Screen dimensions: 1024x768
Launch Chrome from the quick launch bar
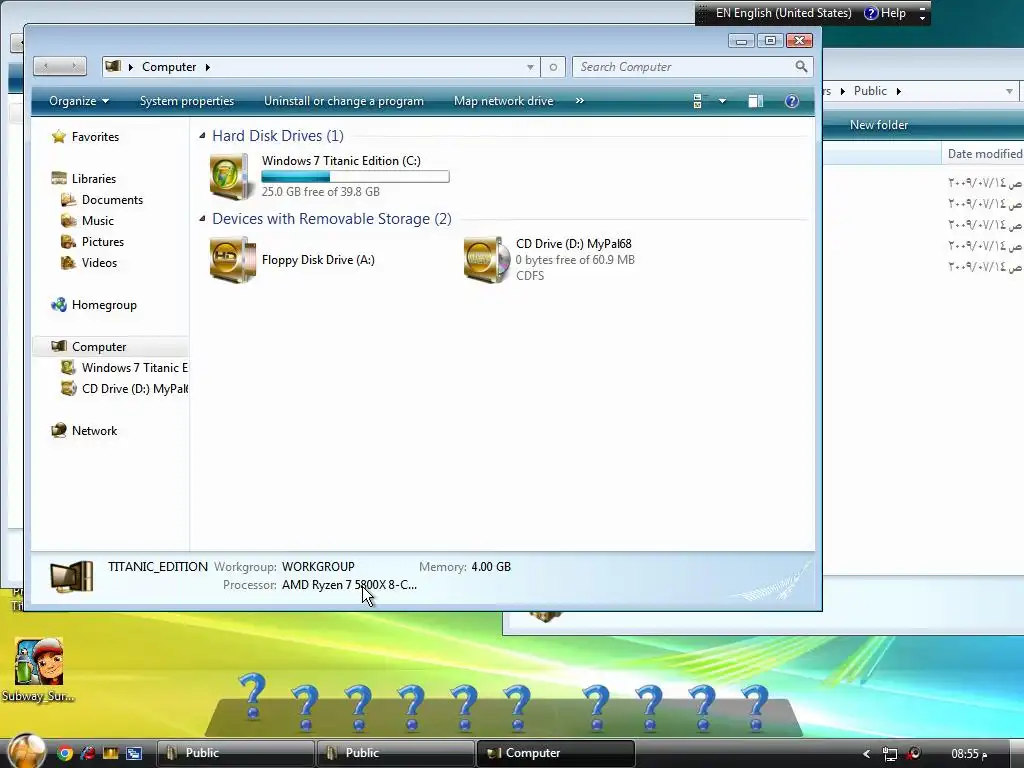(65, 754)
